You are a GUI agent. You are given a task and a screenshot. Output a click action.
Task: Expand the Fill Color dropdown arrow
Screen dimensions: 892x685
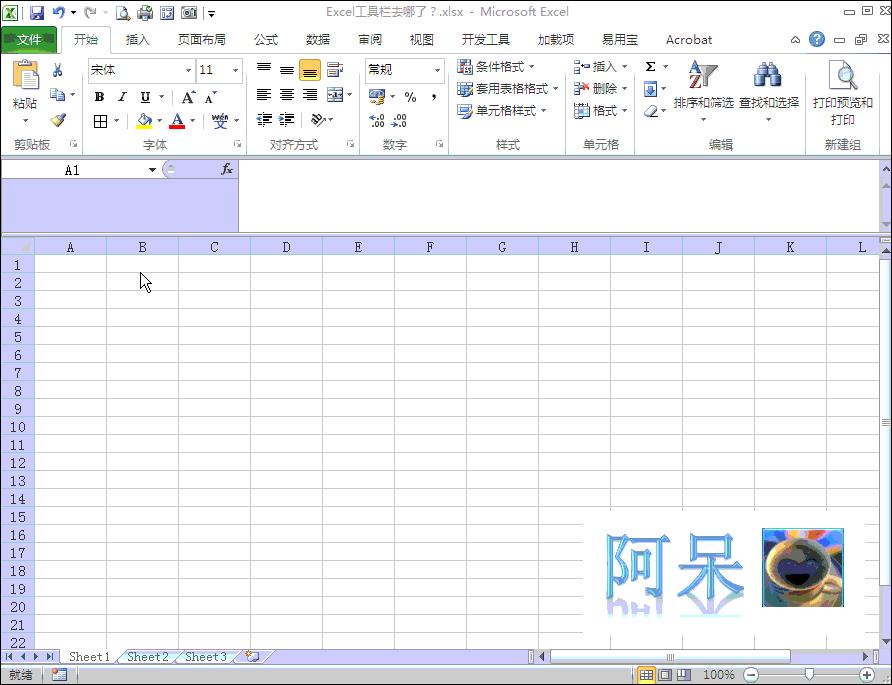tap(158, 121)
